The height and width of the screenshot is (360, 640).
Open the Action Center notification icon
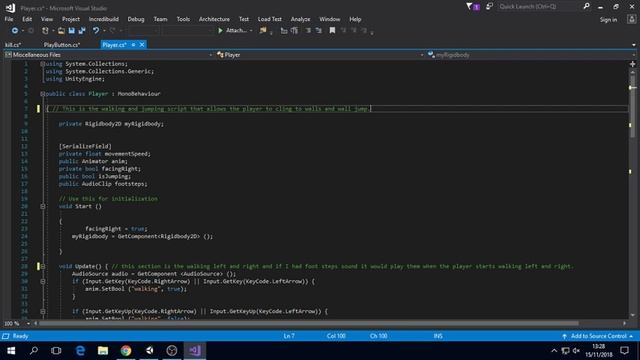[x=624, y=351]
